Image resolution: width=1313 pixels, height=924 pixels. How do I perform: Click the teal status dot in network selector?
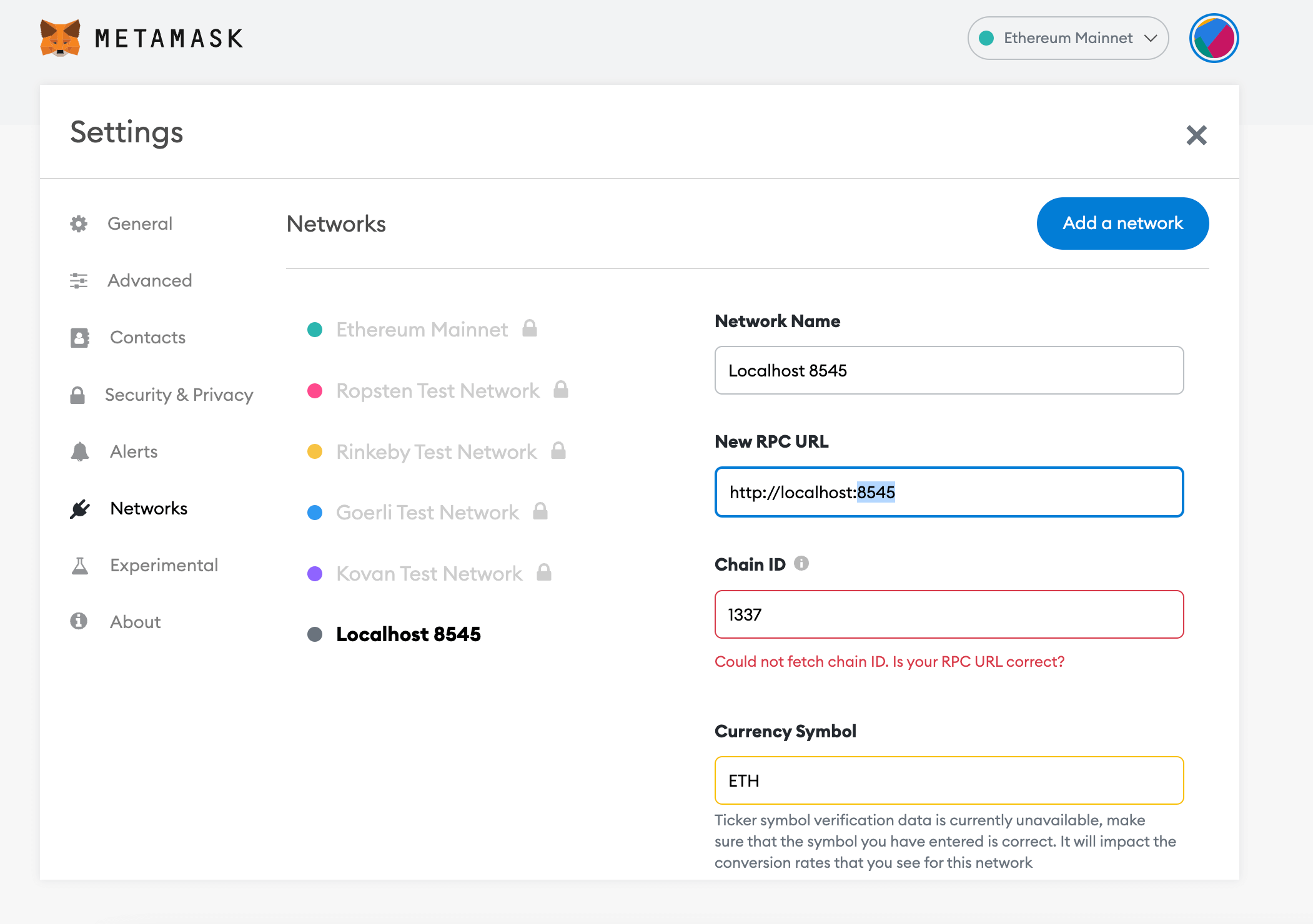[x=987, y=38]
